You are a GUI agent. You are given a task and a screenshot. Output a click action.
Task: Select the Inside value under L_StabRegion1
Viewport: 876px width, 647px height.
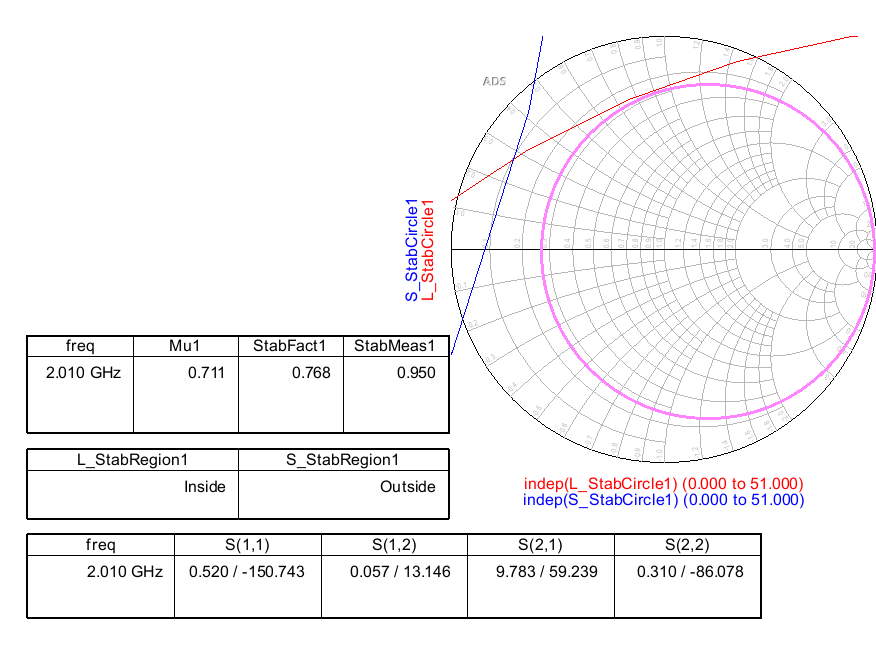(x=204, y=487)
